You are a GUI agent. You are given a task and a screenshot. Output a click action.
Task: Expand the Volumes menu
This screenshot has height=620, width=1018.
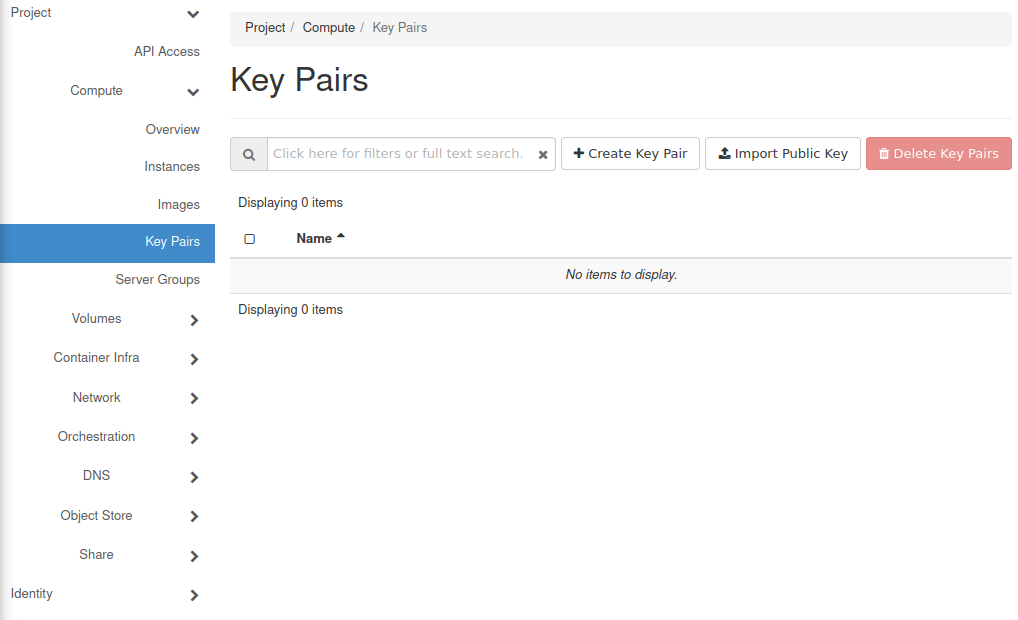click(x=194, y=320)
